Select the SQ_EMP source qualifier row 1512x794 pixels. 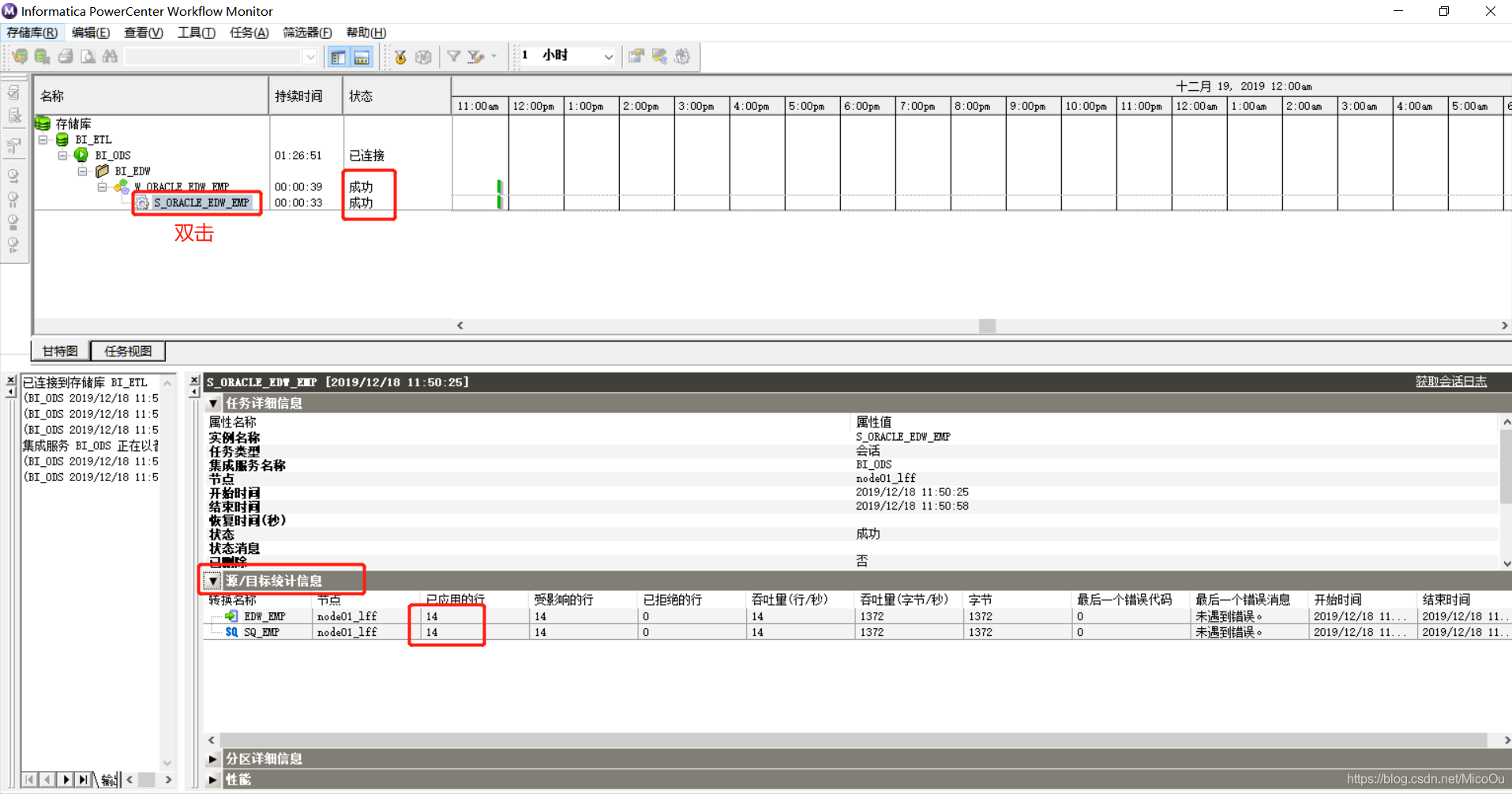(x=857, y=632)
